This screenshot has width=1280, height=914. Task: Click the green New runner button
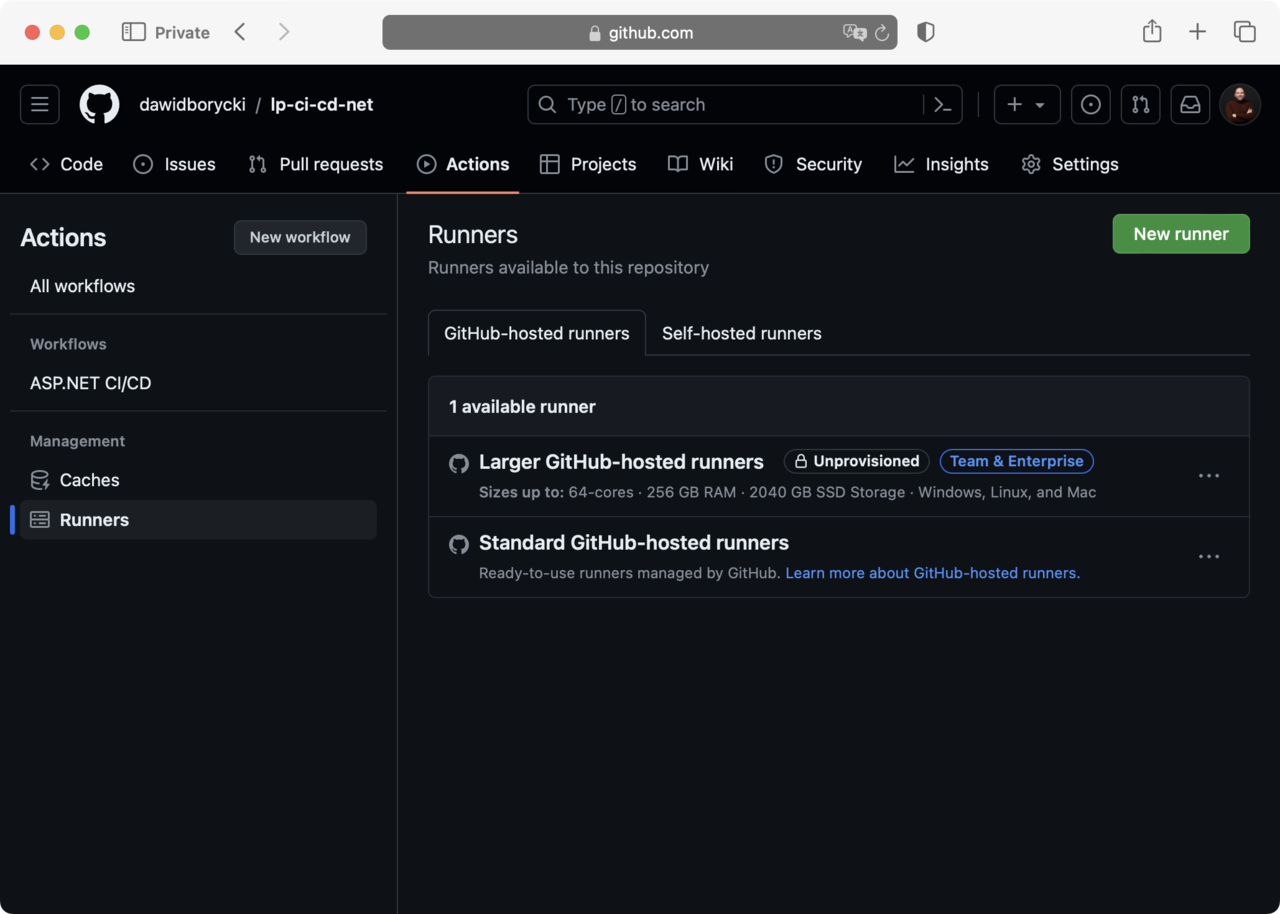tap(1181, 234)
